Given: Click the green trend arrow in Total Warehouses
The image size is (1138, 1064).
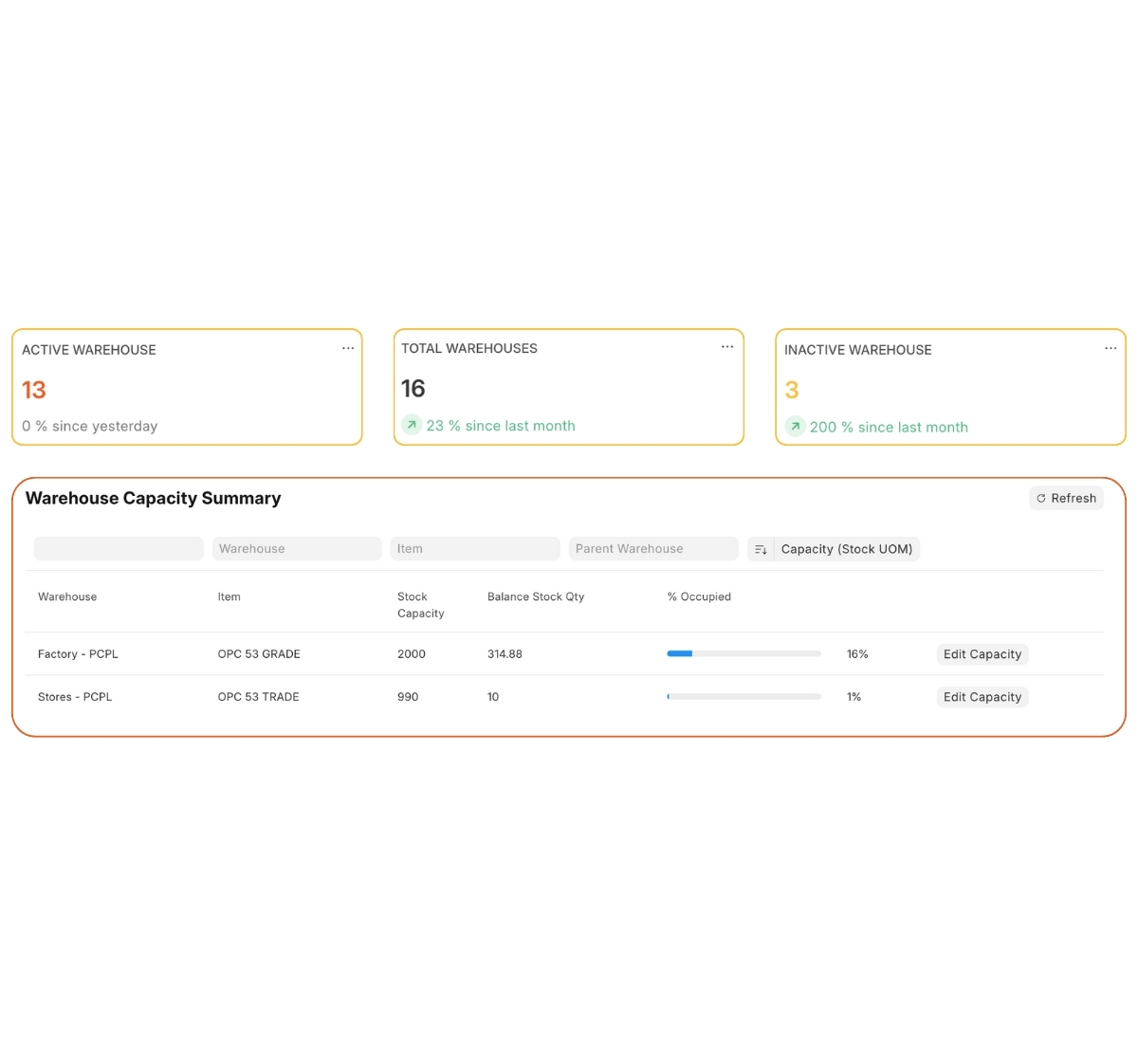Looking at the screenshot, I should point(412,426).
